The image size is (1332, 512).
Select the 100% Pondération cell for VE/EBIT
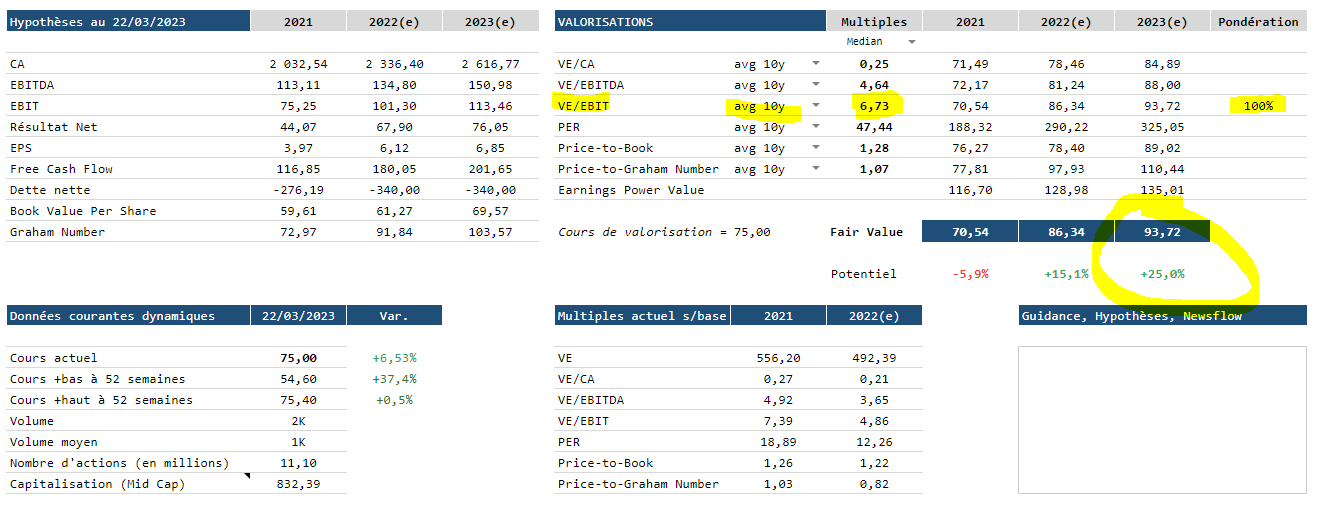pyautogui.click(x=1258, y=105)
